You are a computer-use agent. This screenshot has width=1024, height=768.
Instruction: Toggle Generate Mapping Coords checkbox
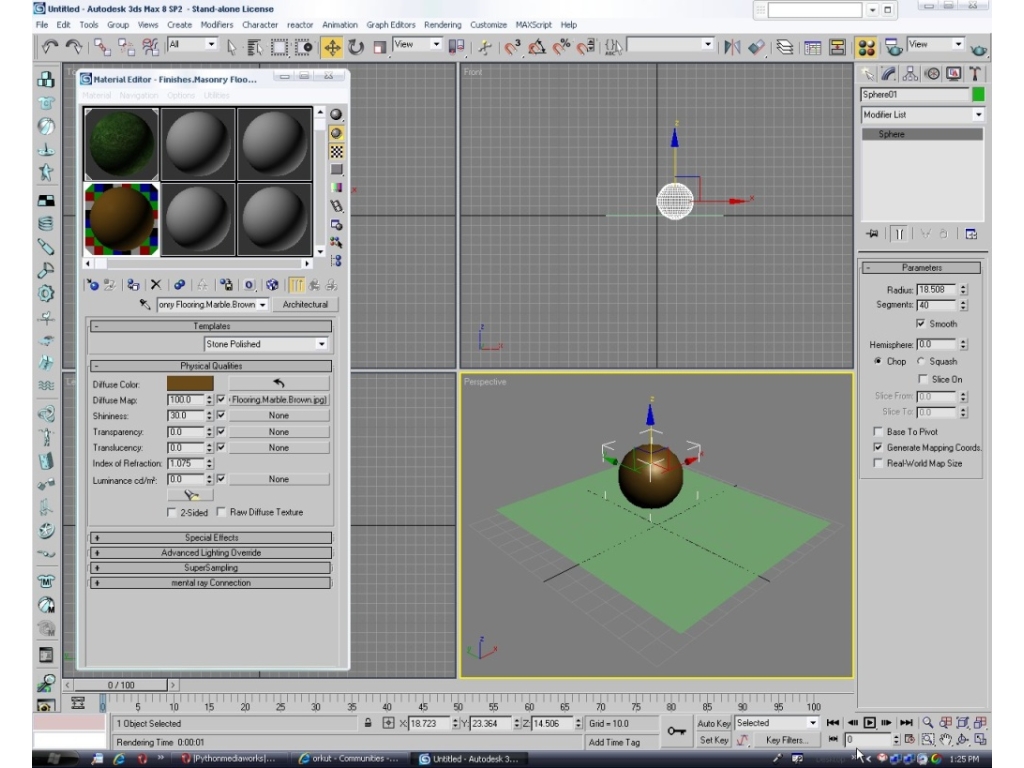(x=878, y=447)
